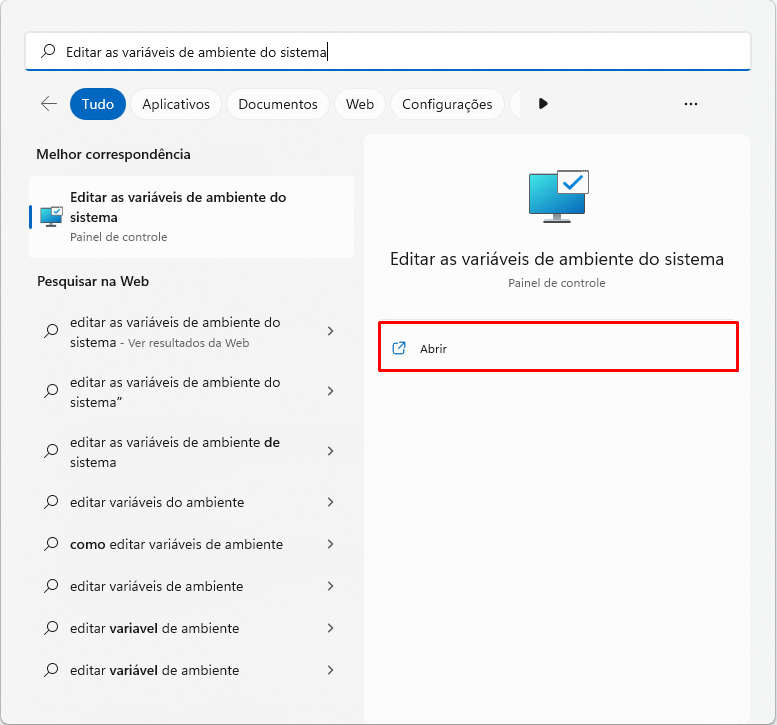Open the three-dots options menu
The height and width of the screenshot is (725, 777).
[x=691, y=104]
